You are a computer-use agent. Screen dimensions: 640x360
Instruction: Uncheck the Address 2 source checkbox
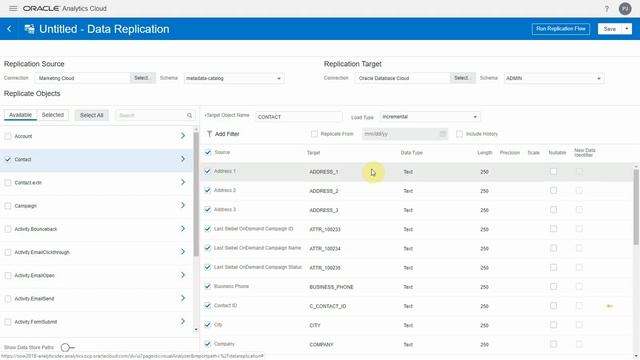pyautogui.click(x=208, y=191)
